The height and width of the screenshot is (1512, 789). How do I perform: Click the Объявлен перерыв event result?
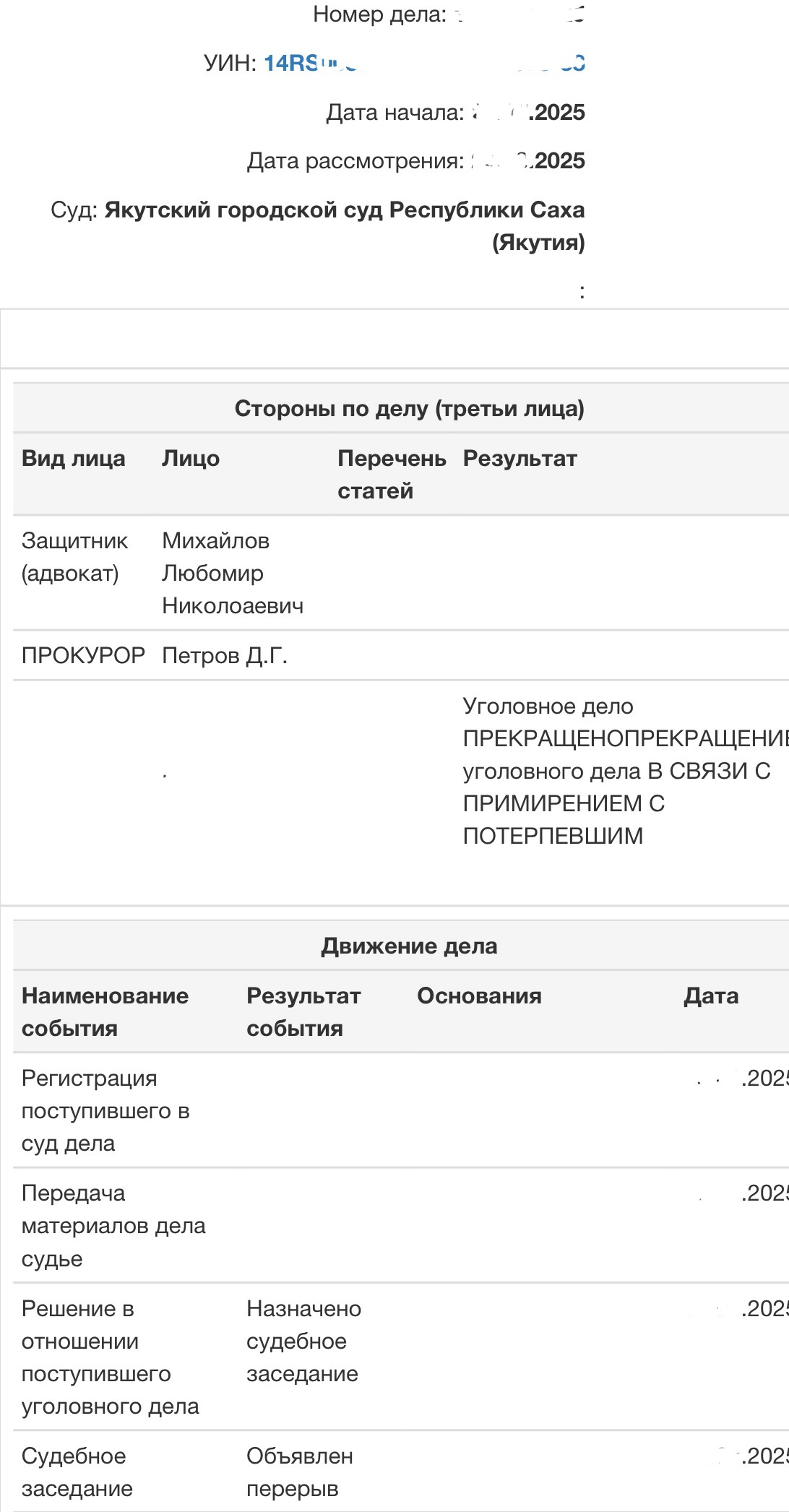(x=299, y=1472)
